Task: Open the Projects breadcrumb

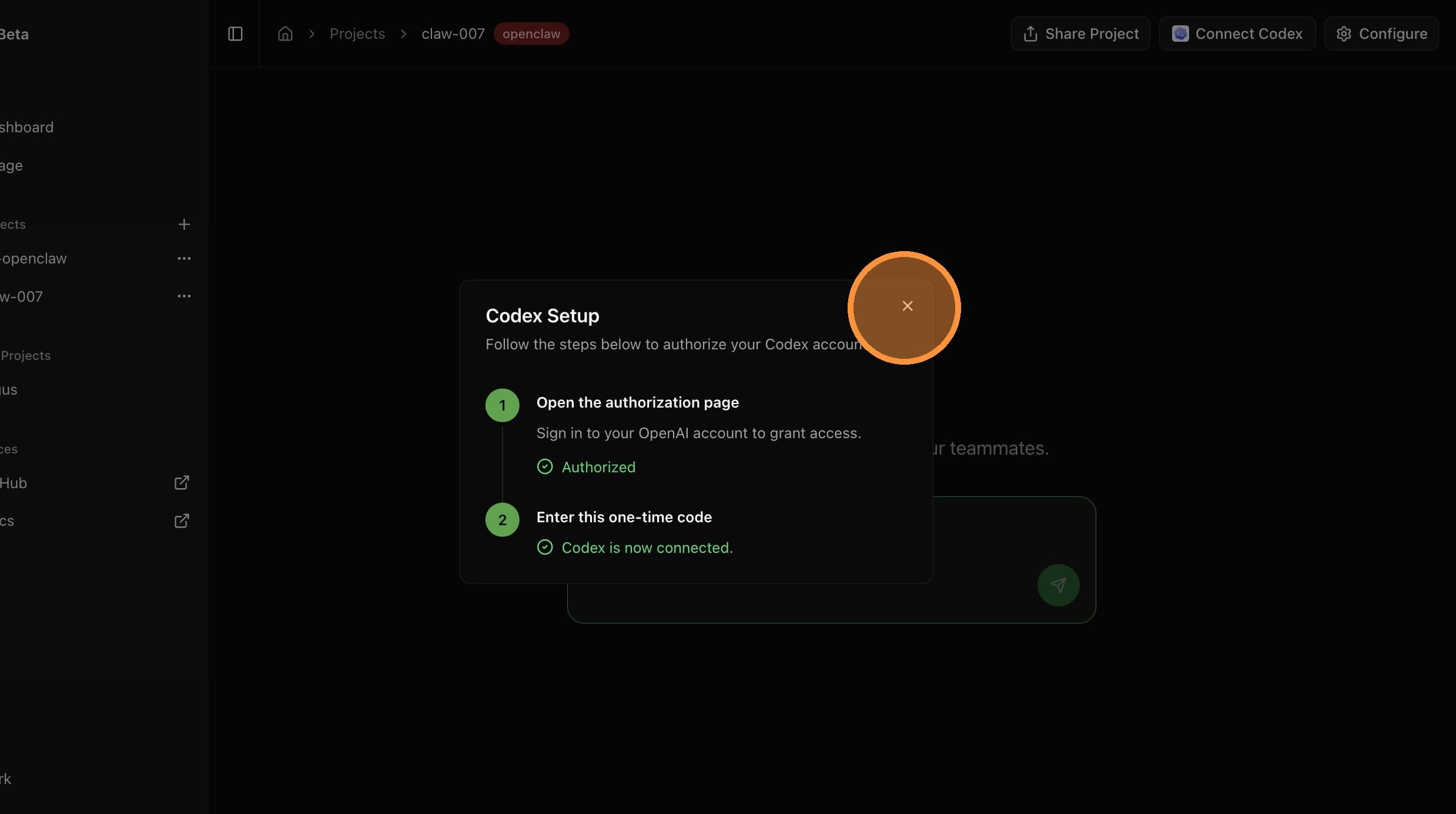Action: 357,34
